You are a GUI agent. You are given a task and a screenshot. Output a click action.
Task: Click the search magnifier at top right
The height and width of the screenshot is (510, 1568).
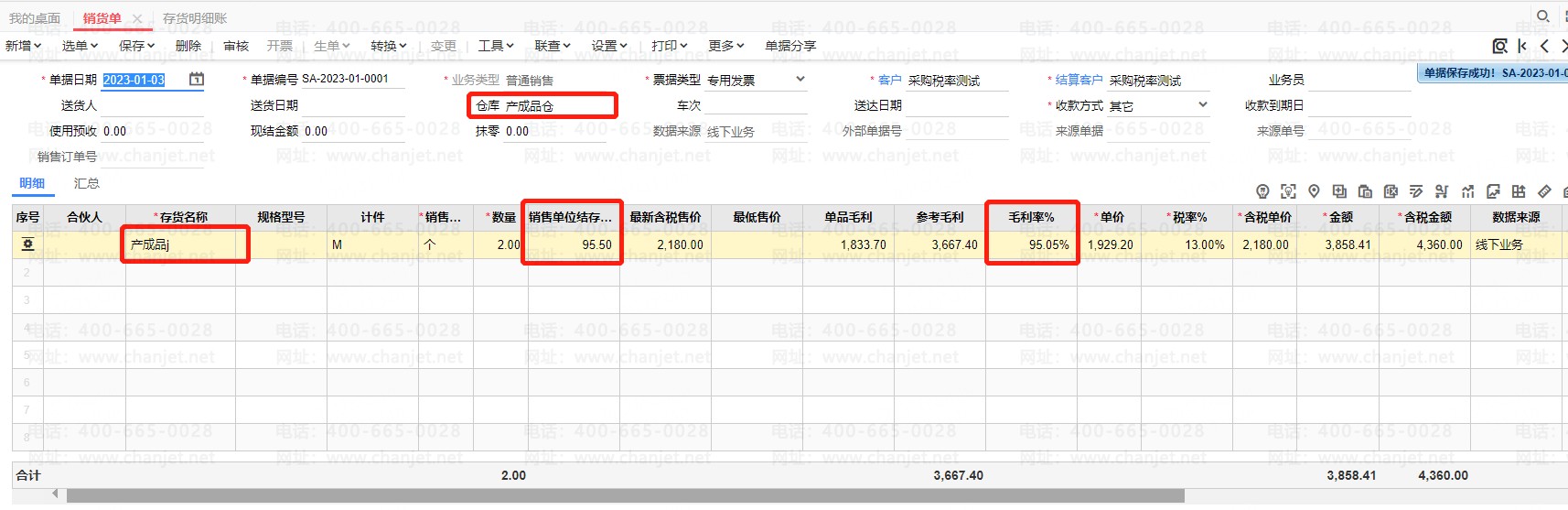[1542, 16]
